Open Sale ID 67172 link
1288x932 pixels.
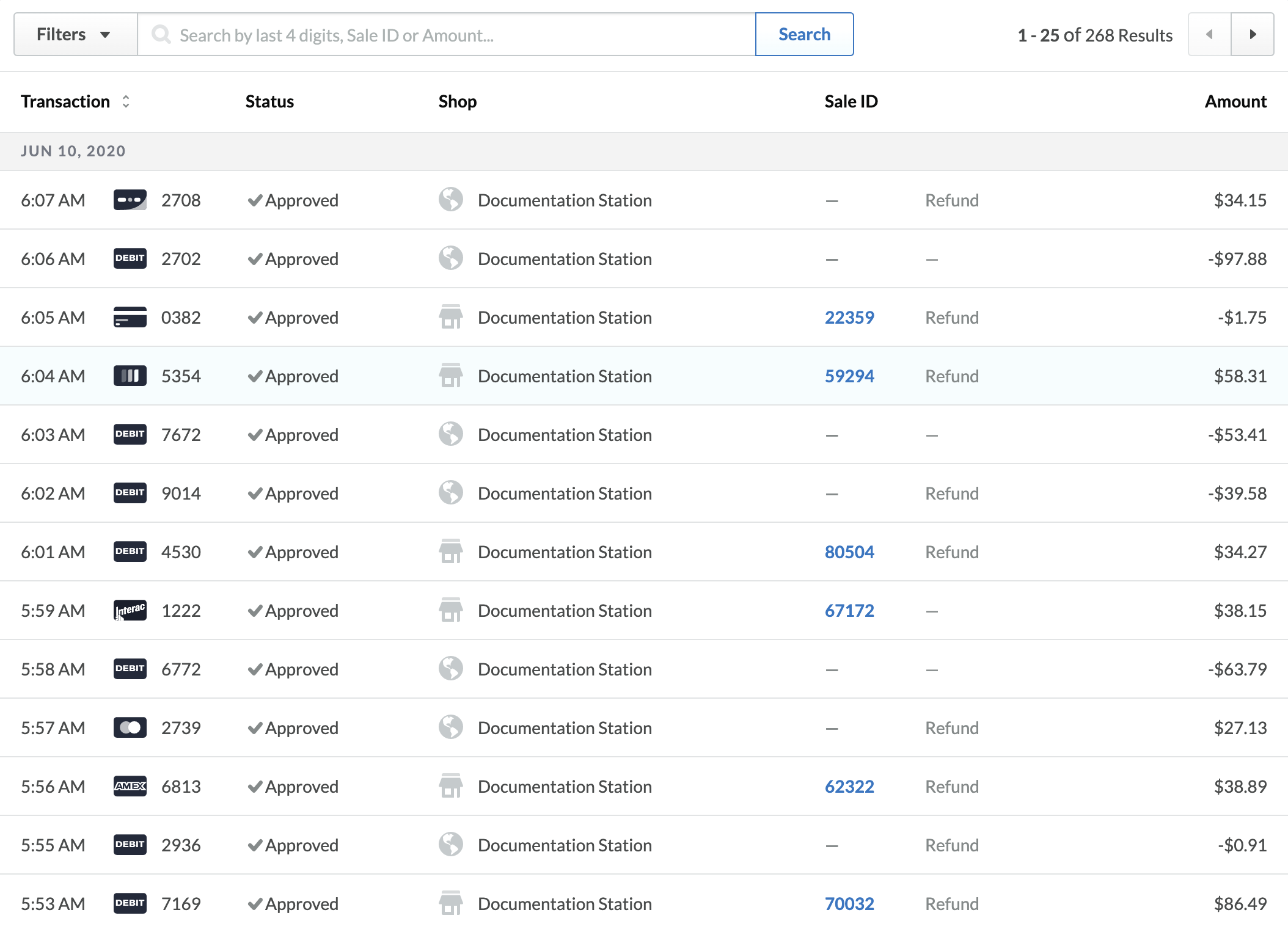click(x=849, y=611)
